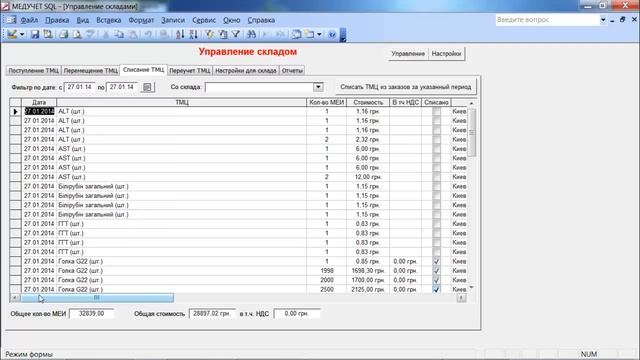Click the Настройки button
This screenshot has width=640, height=360.
click(447, 54)
